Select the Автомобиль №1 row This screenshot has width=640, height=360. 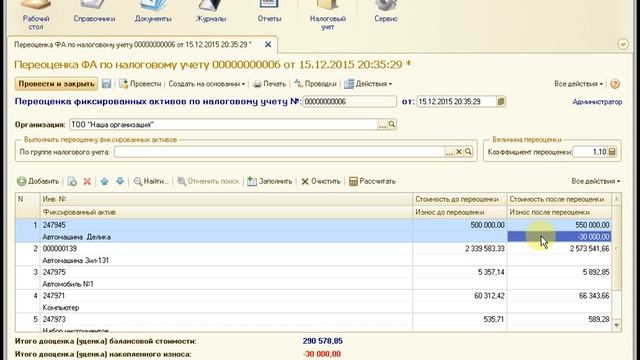[226, 284]
